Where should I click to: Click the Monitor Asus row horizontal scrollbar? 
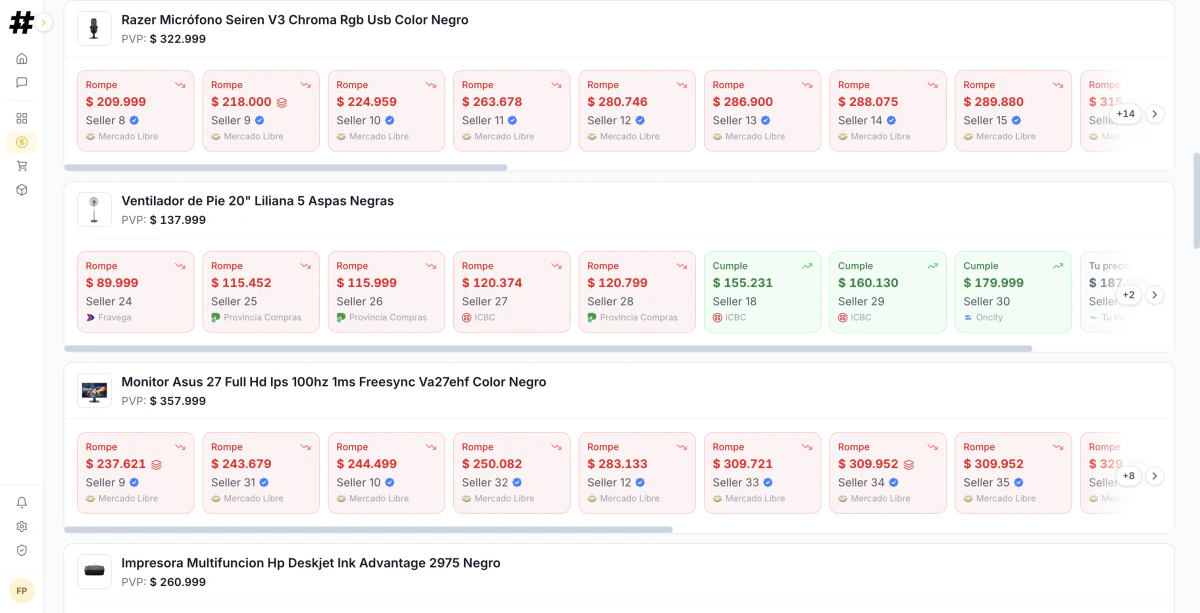tap(368, 530)
